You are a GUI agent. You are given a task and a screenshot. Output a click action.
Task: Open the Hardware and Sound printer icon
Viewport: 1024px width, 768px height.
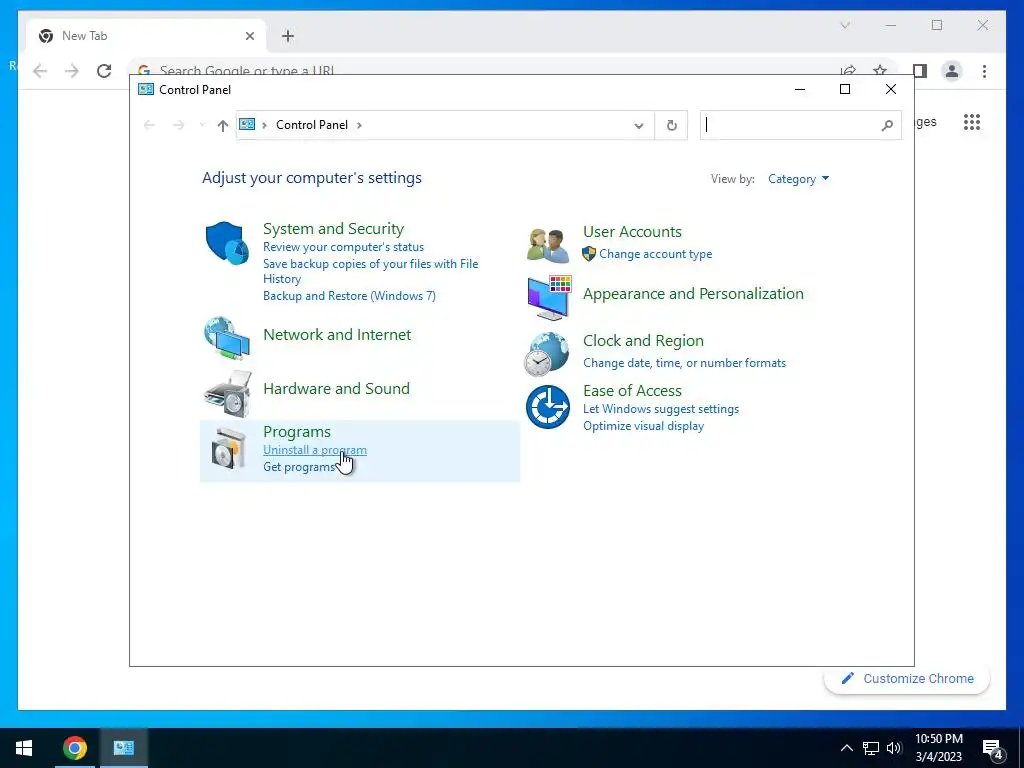(x=227, y=393)
